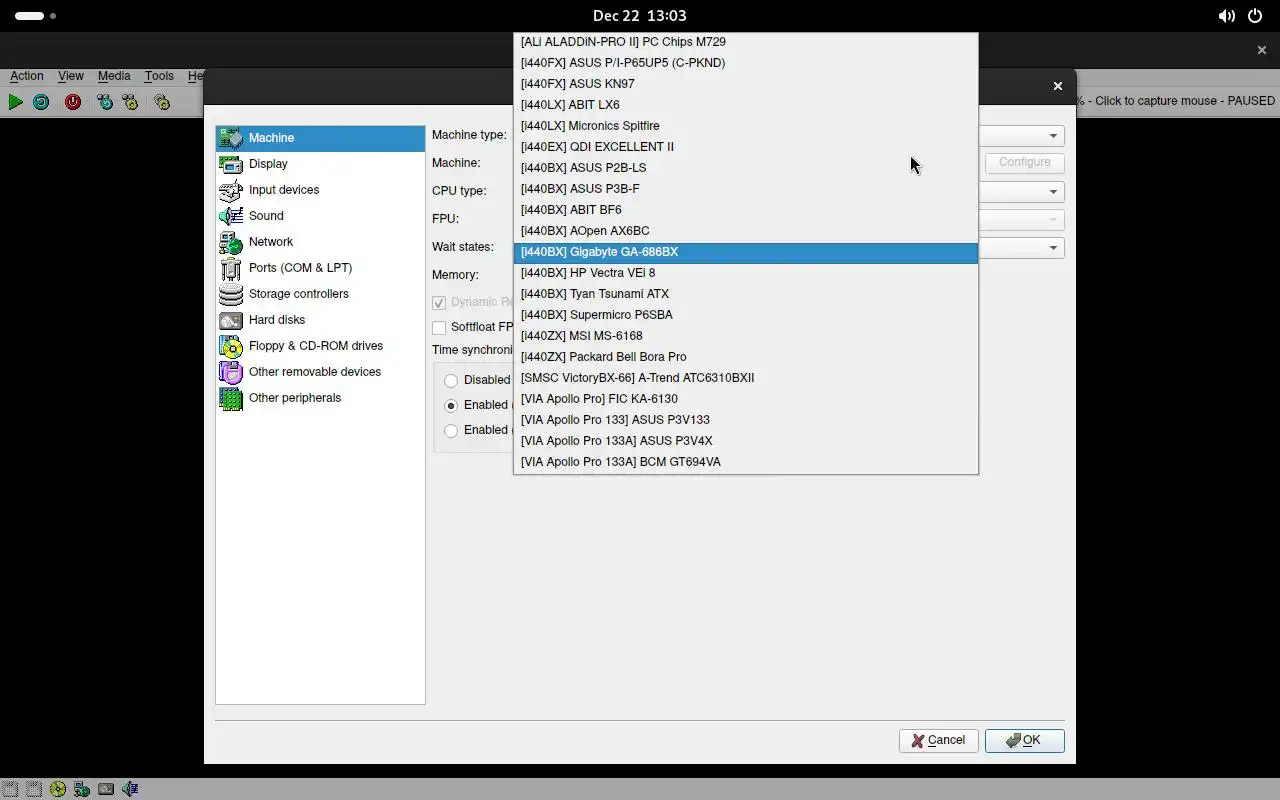The image size is (1280, 800).
Task: Open the system volume indicator
Action: click(1226, 16)
